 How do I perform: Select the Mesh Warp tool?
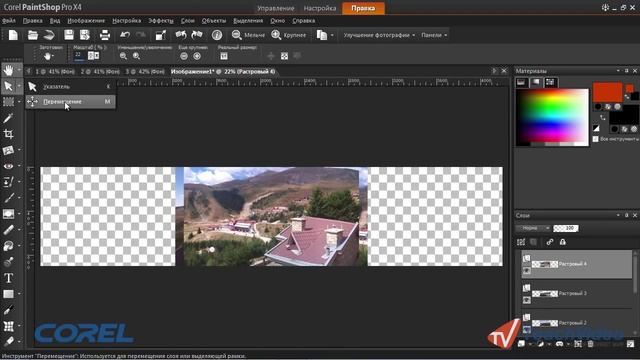click(8, 326)
